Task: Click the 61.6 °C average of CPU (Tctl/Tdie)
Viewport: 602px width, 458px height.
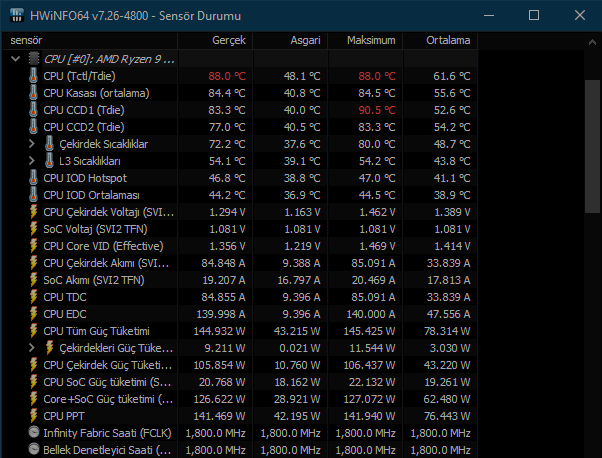Action: click(x=452, y=76)
